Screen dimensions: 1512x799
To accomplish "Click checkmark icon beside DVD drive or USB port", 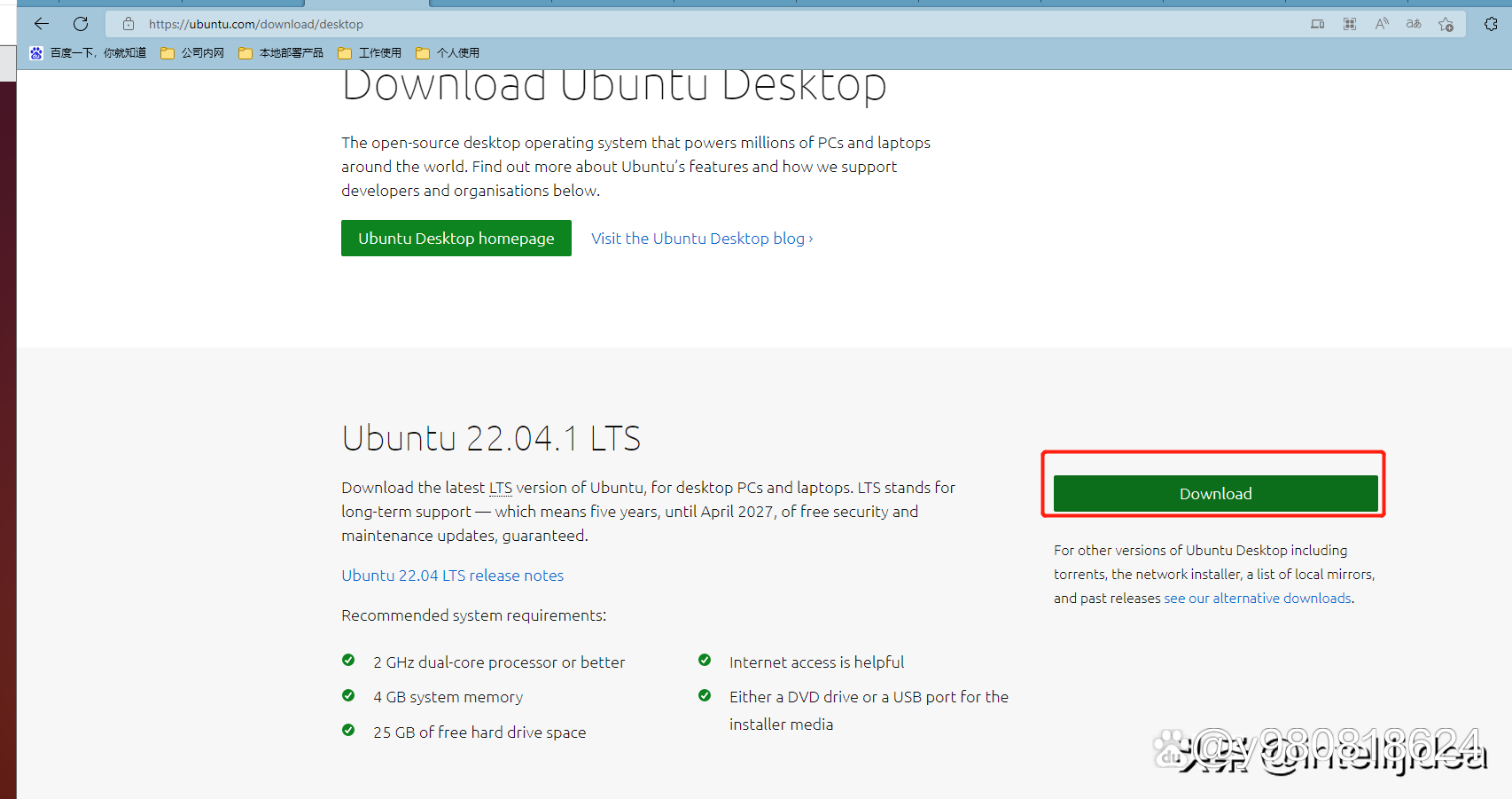I will pyautogui.click(x=705, y=695).
